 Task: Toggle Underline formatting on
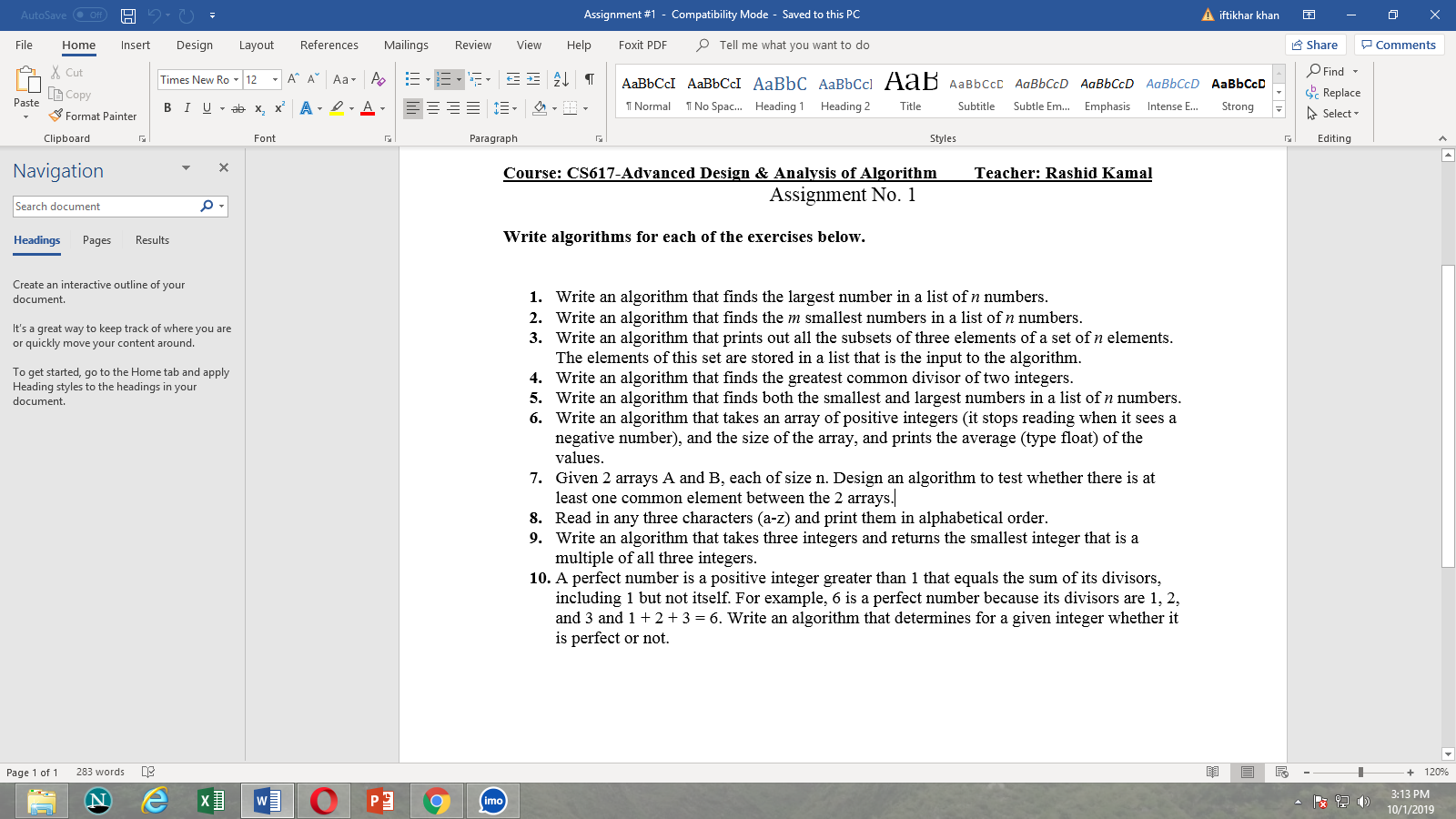click(x=207, y=107)
